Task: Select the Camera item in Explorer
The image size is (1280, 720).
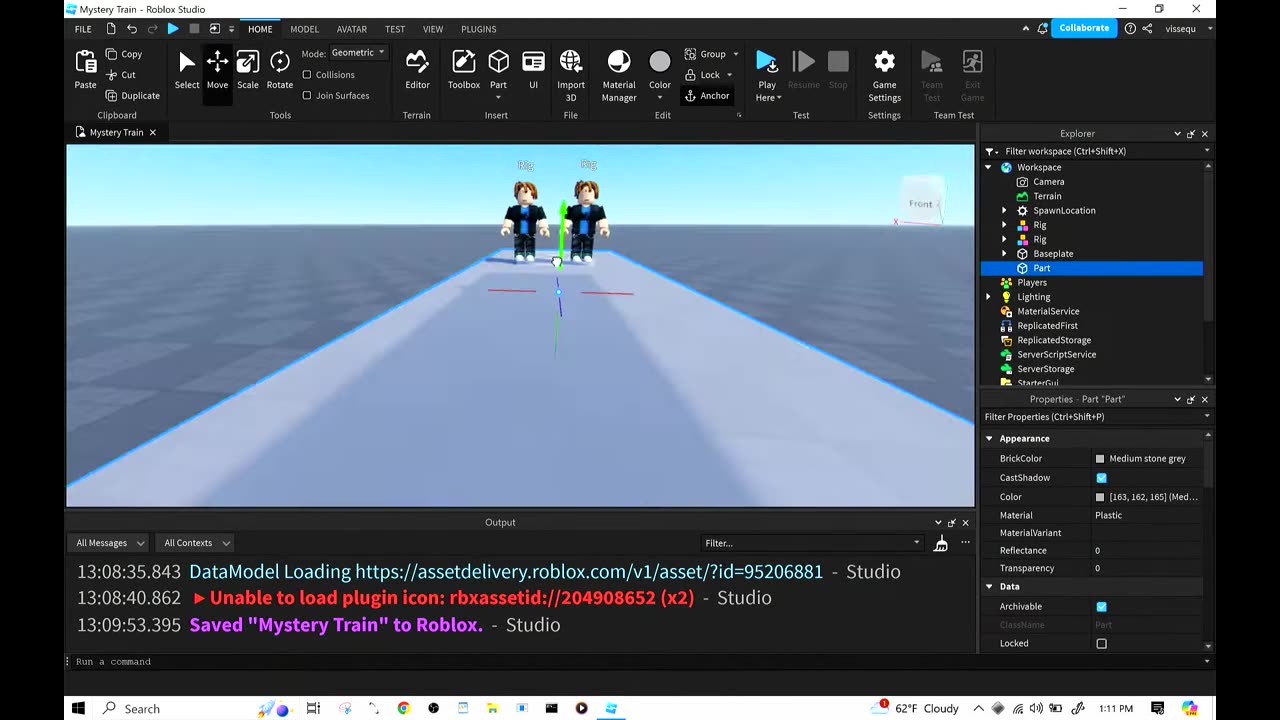Action: point(1048,182)
